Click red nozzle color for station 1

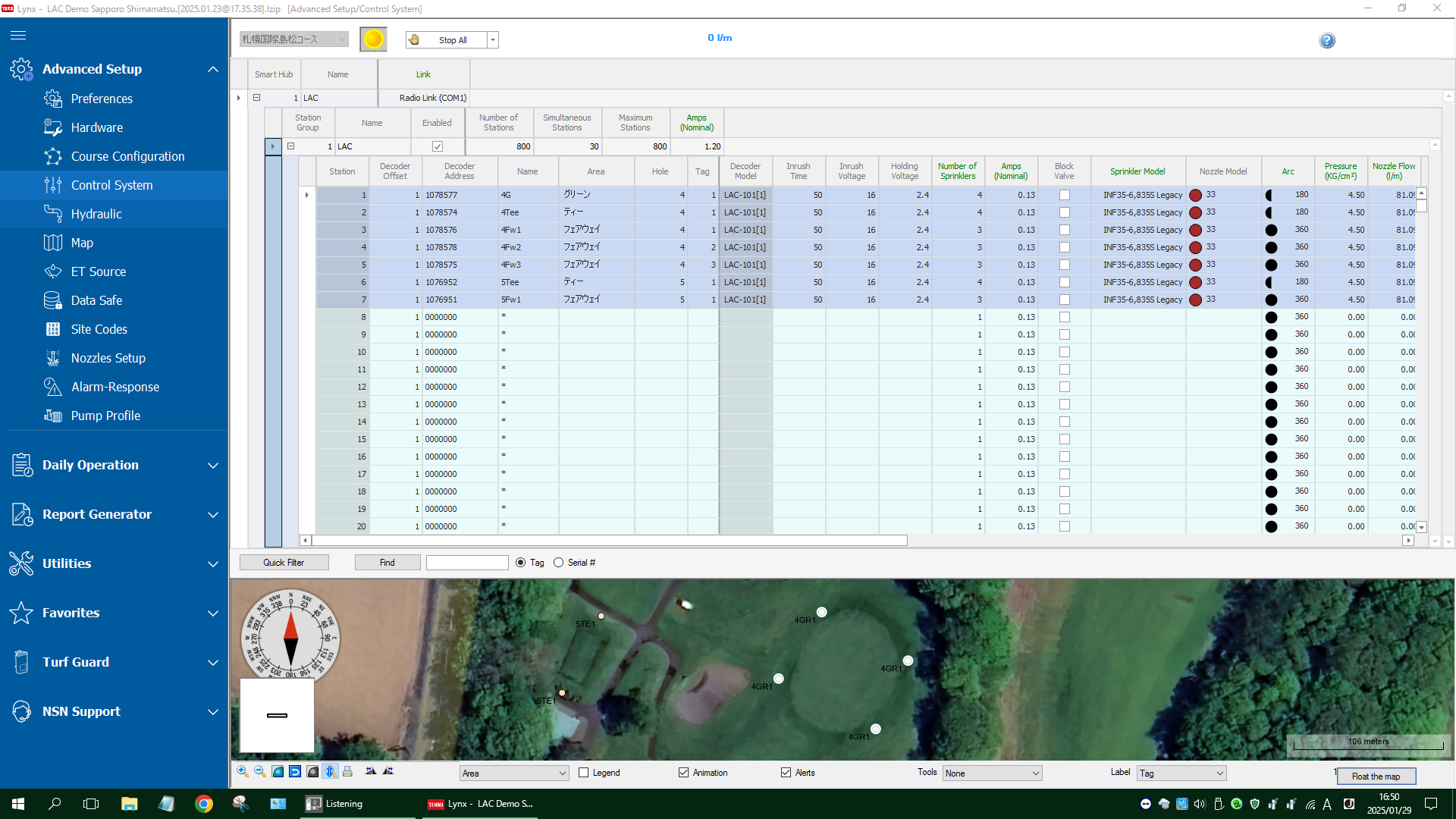1196,195
